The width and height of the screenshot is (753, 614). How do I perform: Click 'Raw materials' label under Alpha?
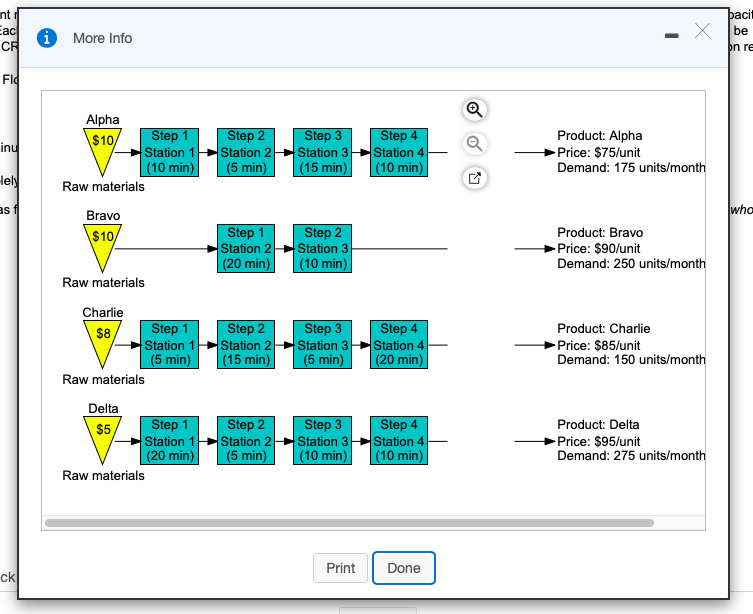click(x=103, y=186)
